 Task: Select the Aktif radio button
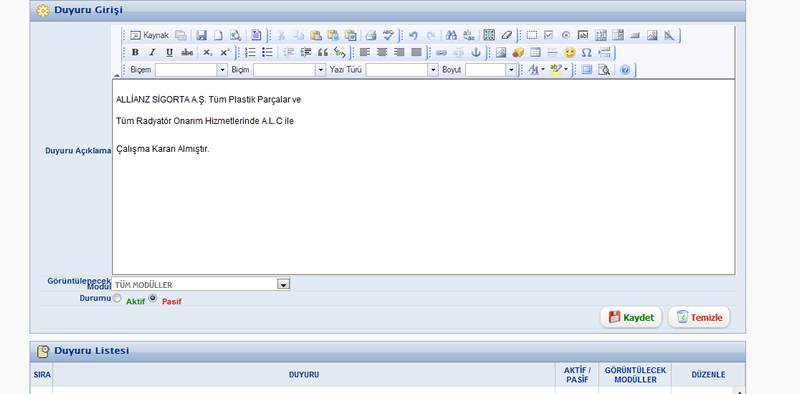pos(117,299)
